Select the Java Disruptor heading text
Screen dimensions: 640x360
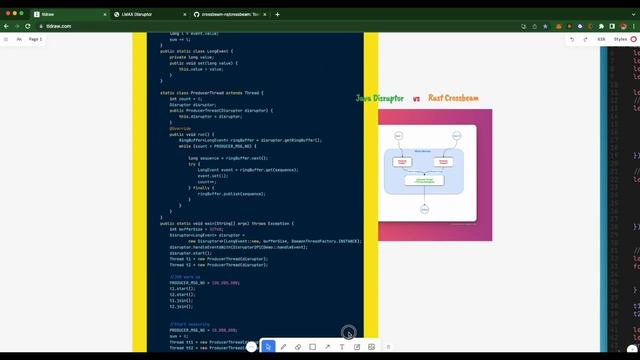pos(380,98)
